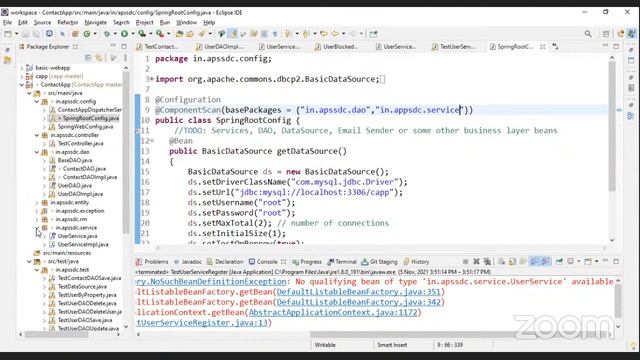This screenshot has width=640, height=360.
Task: Click the Search magnifier in toolbar
Action: 588,34
